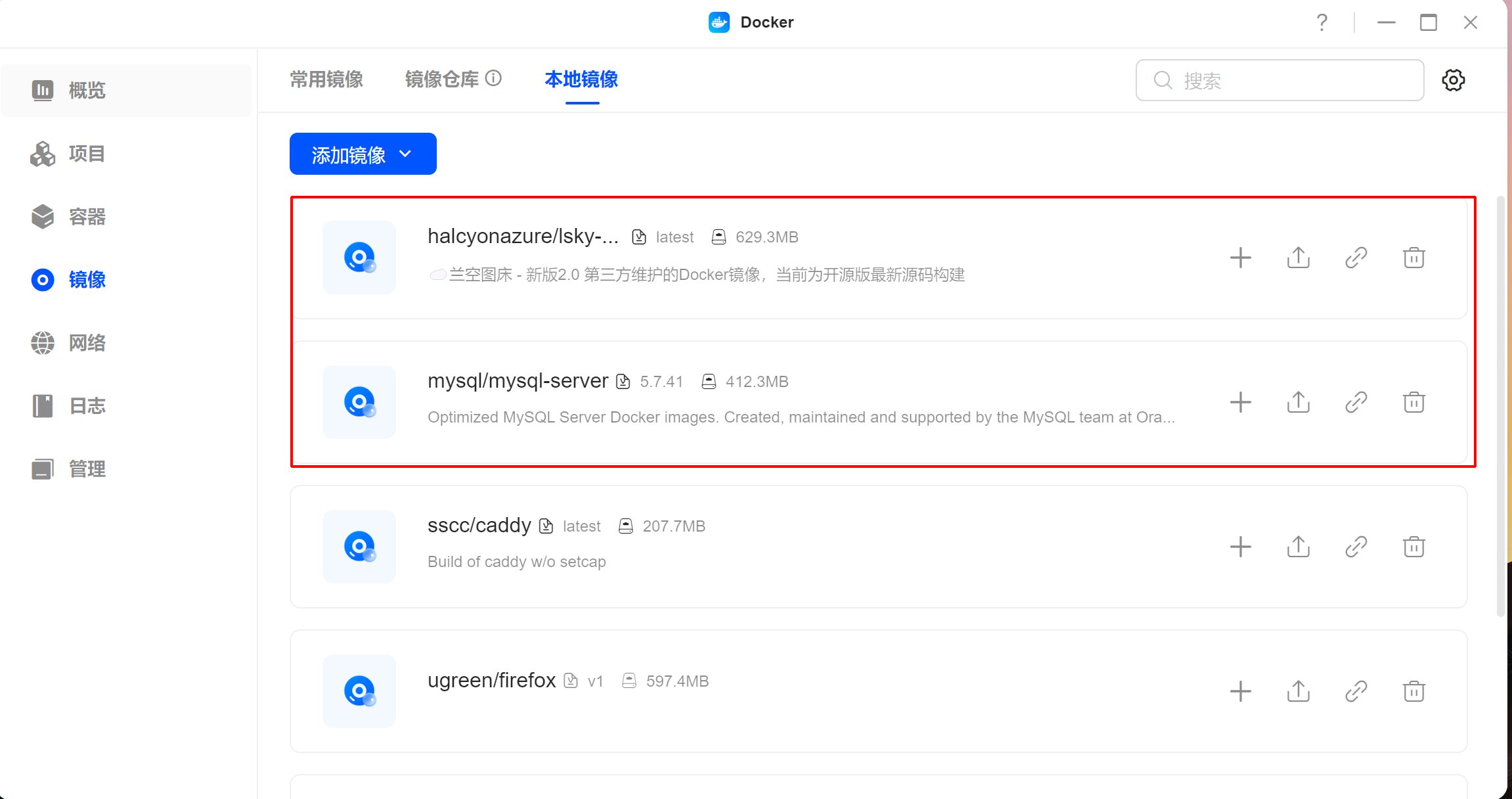Click the ugreen/firefox image thumbnail

359,691
